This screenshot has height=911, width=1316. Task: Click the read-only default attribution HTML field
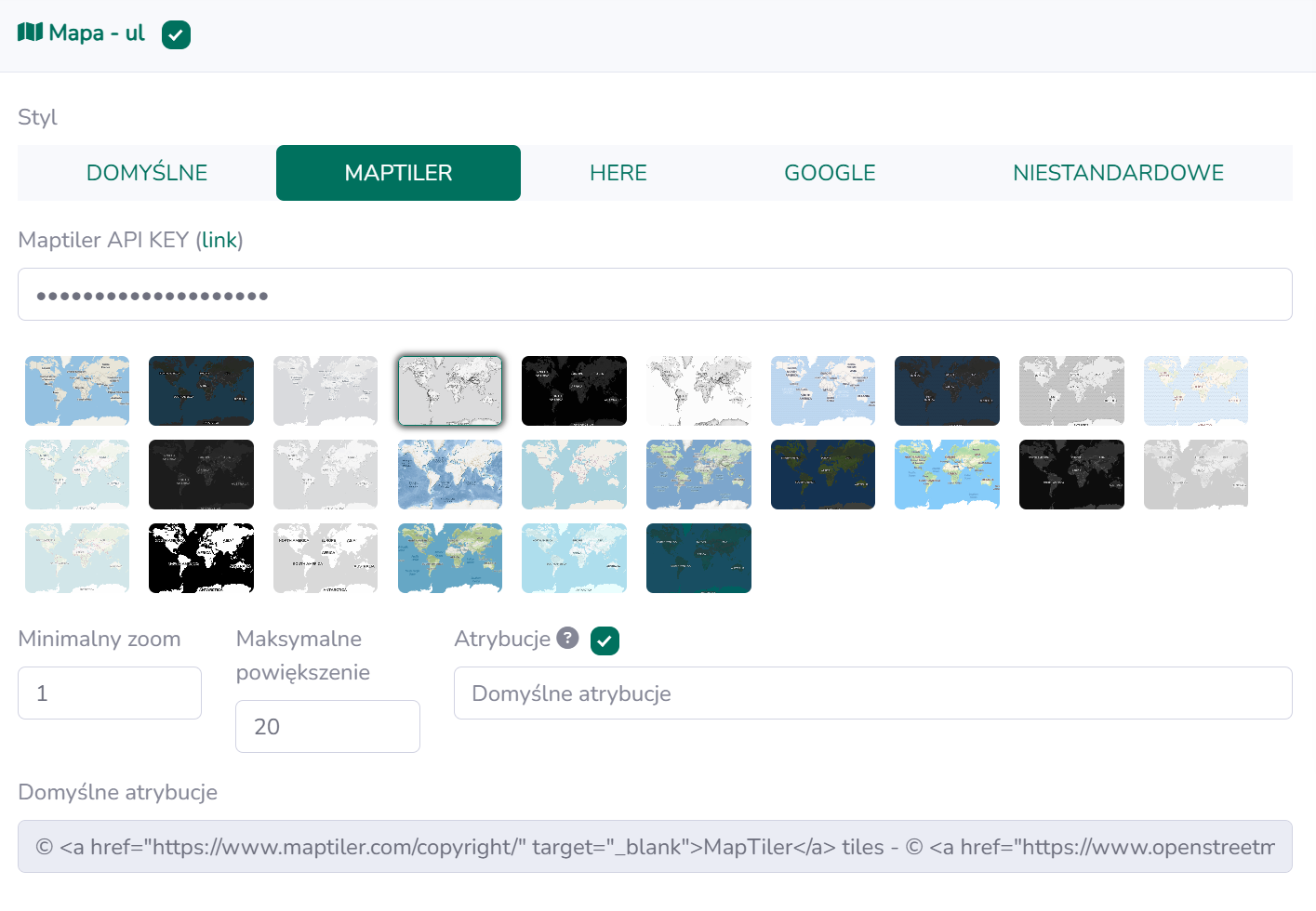tap(655, 846)
